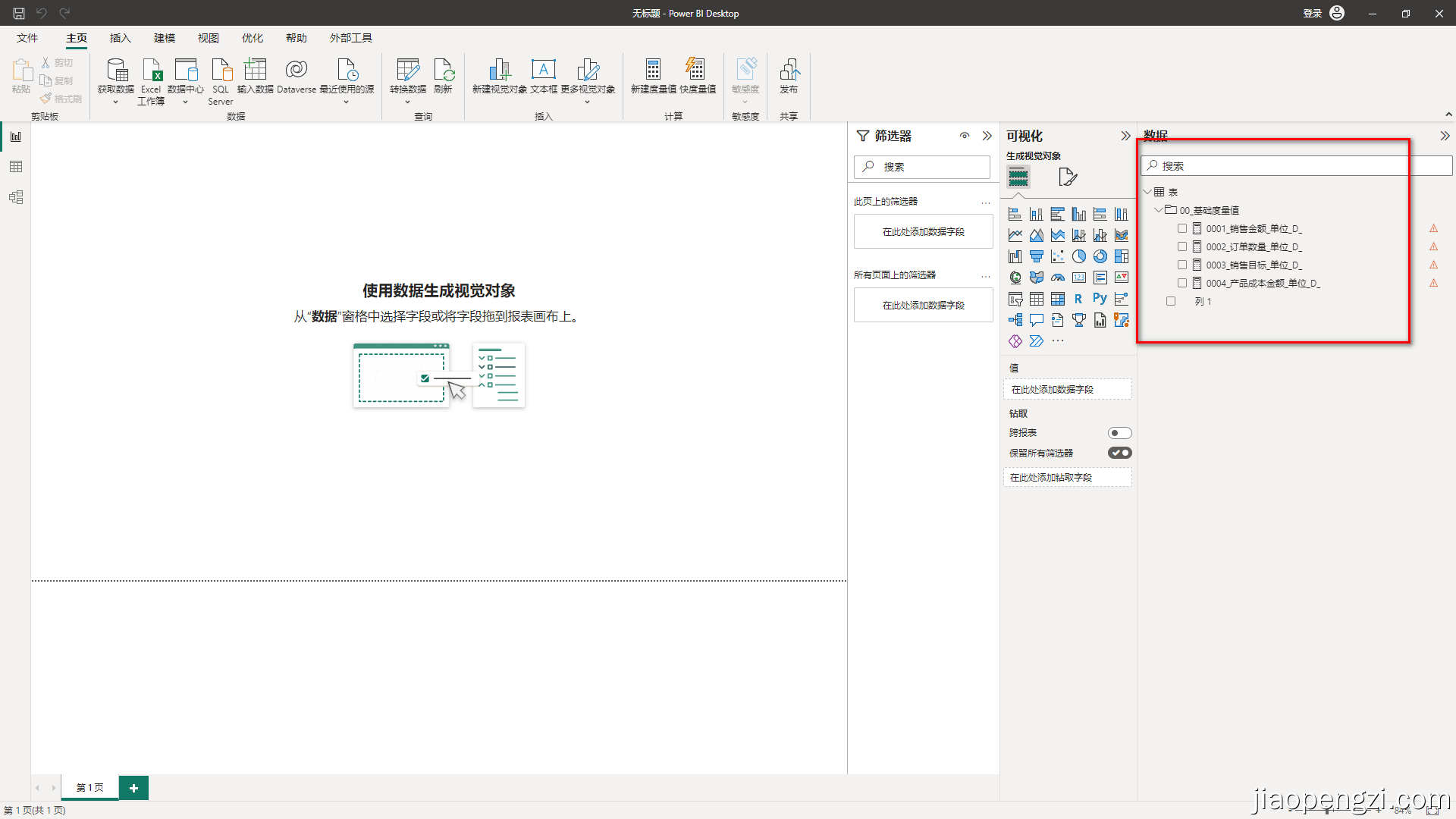Switch to Table view in left sidebar

[x=16, y=167]
